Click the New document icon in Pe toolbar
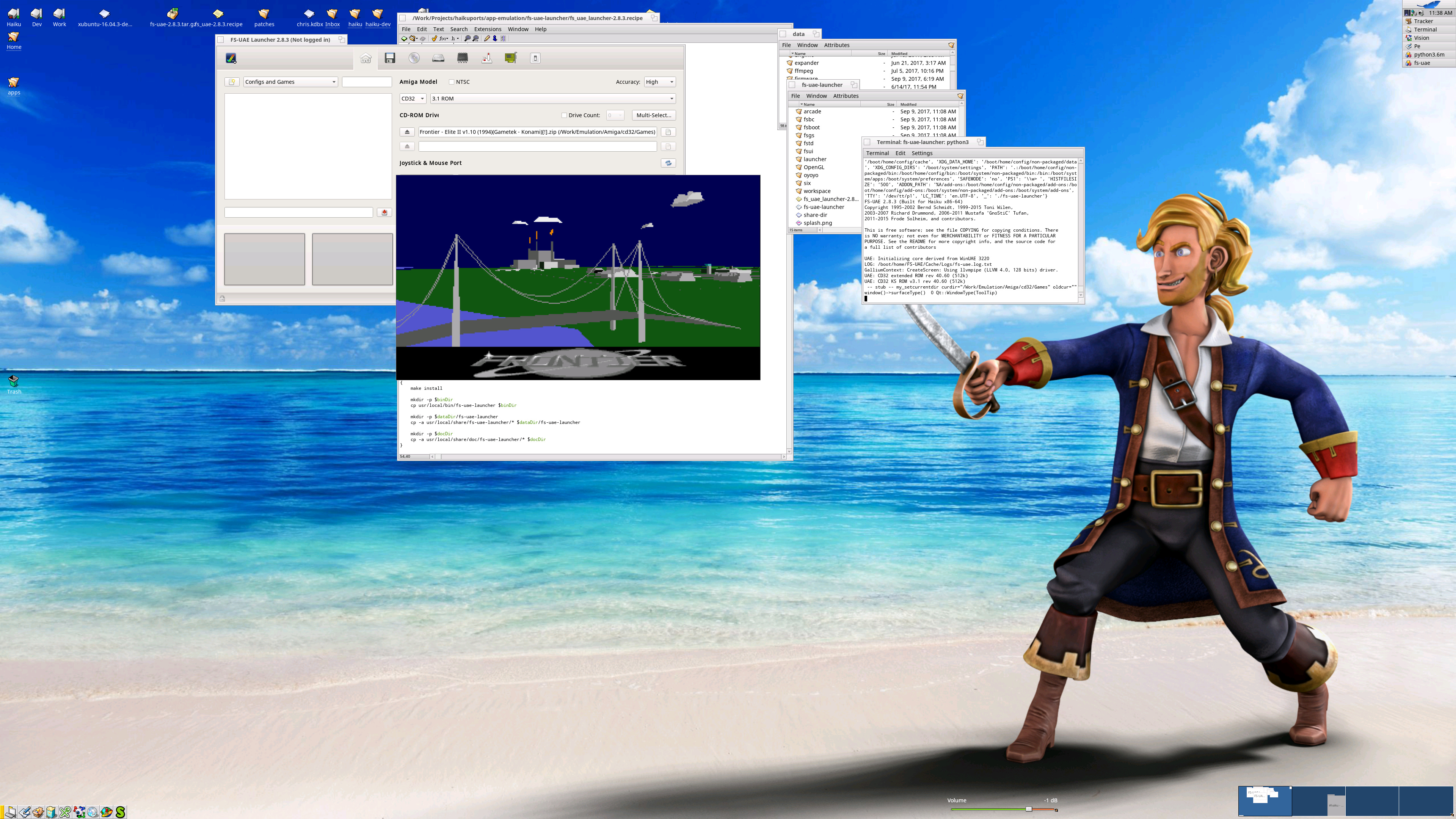This screenshot has width=1456, height=819. point(404,38)
